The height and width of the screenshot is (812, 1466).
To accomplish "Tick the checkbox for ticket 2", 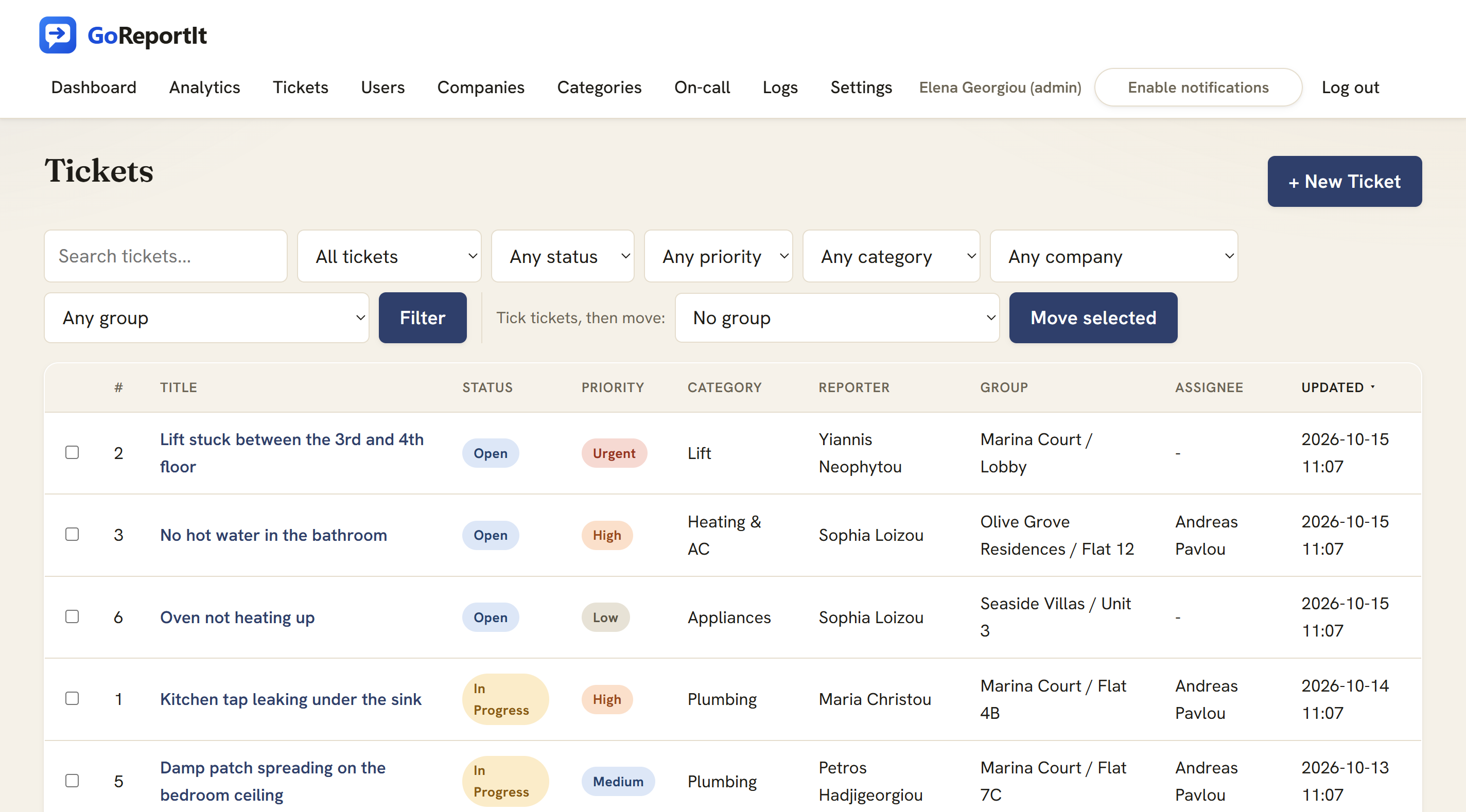I will 72,452.
